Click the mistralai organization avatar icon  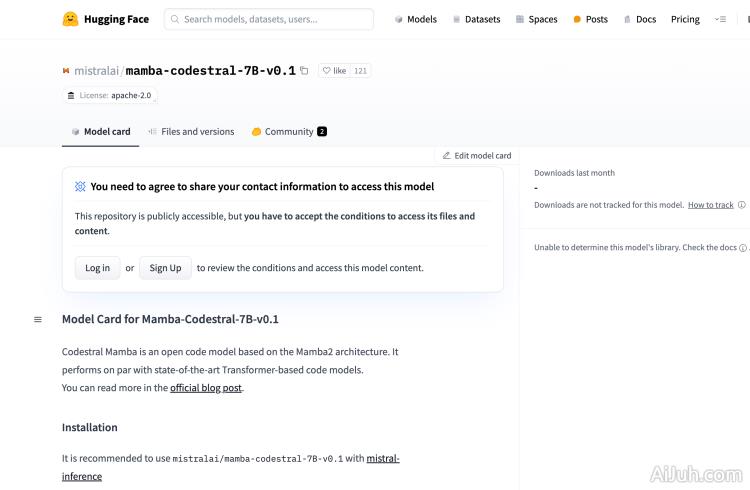coord(66,72)
